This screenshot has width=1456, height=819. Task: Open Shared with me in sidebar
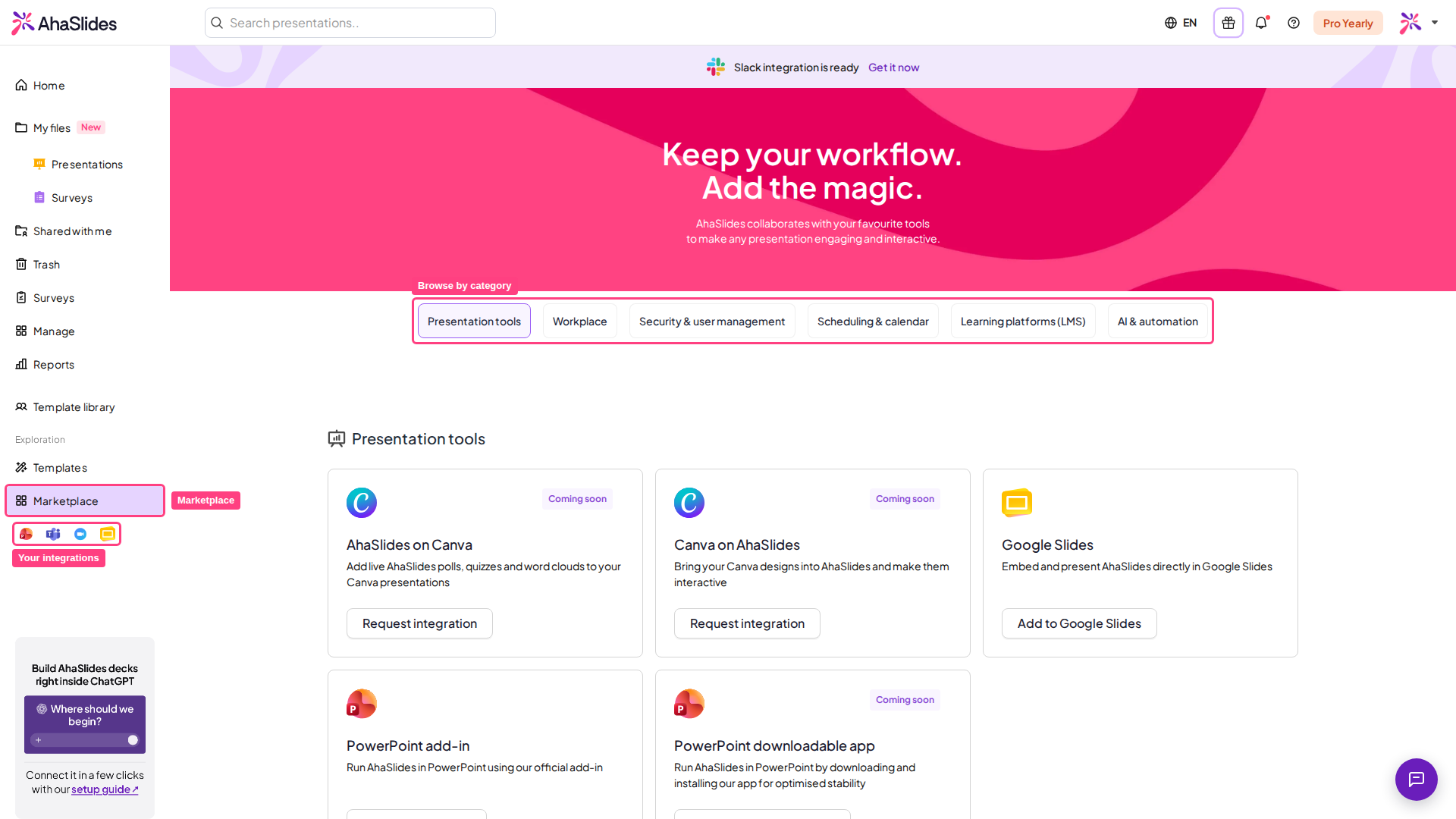click(x=85, y=231)
